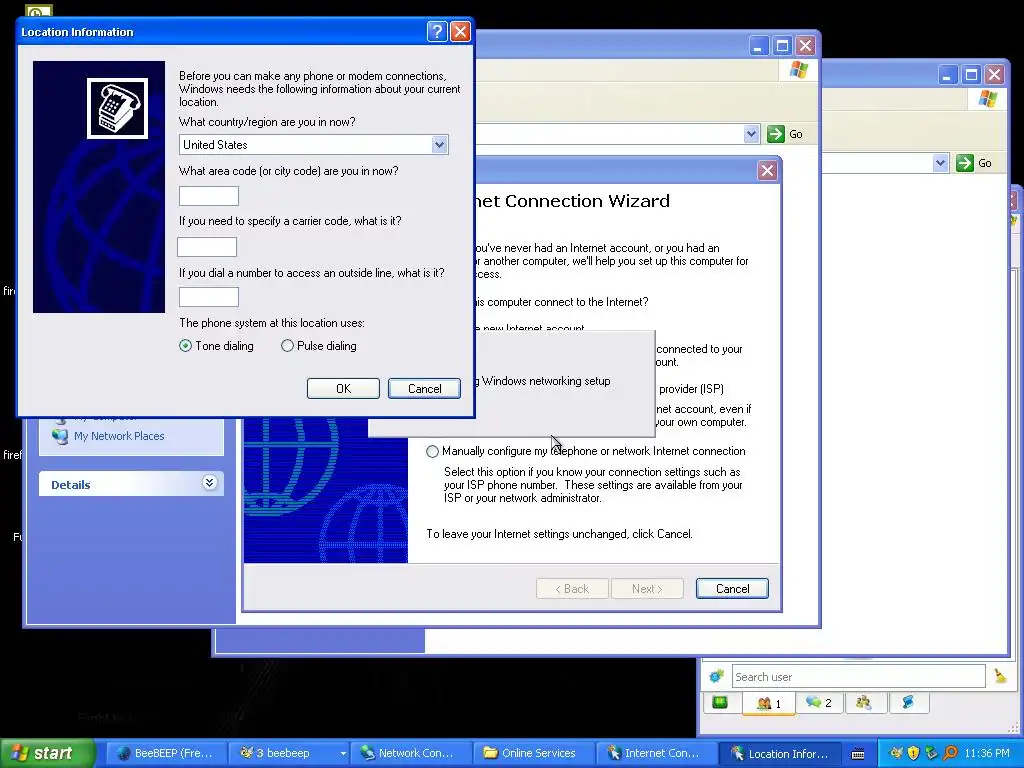This screenshot has width=1024, height=768.
Task: Click the BeeBEEP Search user field
Action: click(858, 677)
